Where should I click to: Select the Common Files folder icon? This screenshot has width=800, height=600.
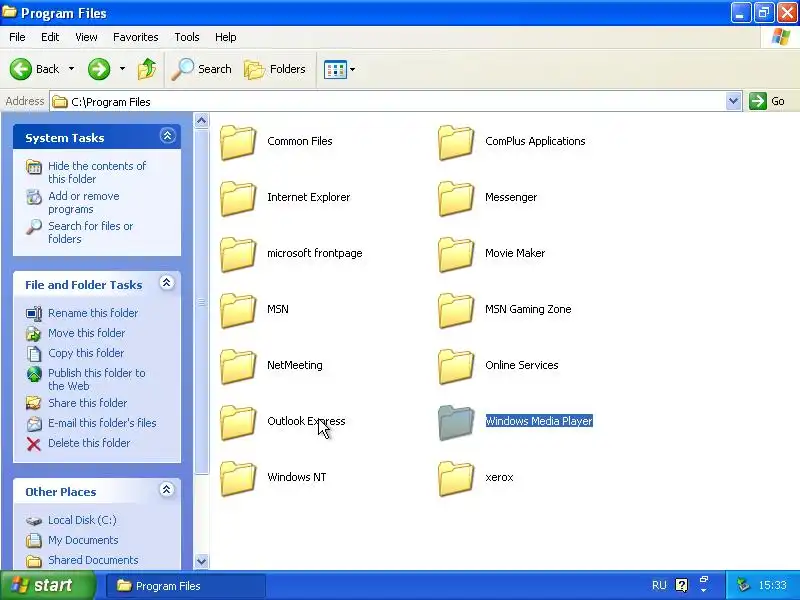click(238, 142)
